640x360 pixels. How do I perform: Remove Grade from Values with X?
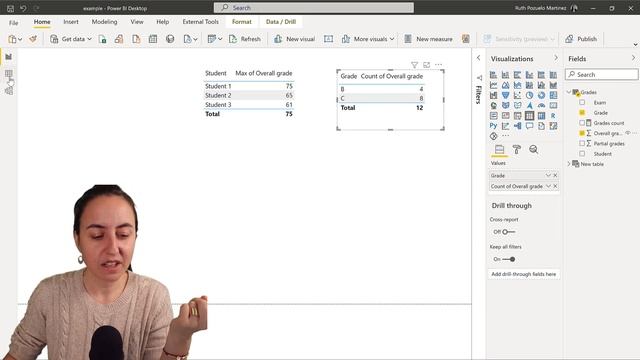point(555,175)
